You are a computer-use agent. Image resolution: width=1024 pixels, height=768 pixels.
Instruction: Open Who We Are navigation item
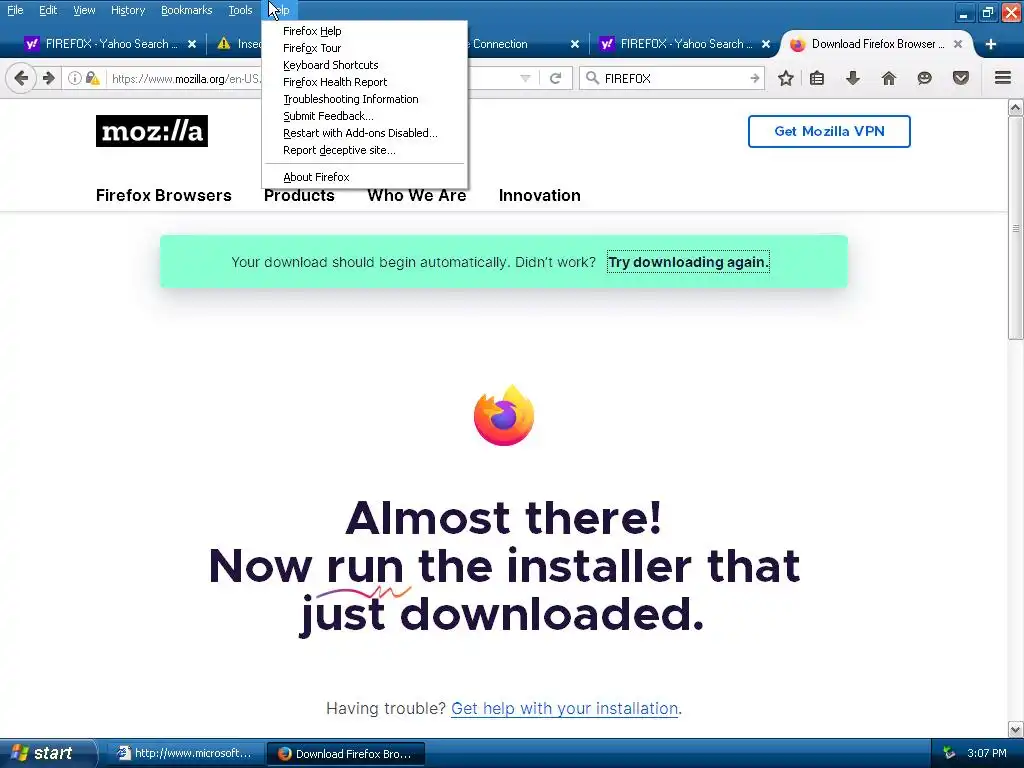click(x=416, y=195)
